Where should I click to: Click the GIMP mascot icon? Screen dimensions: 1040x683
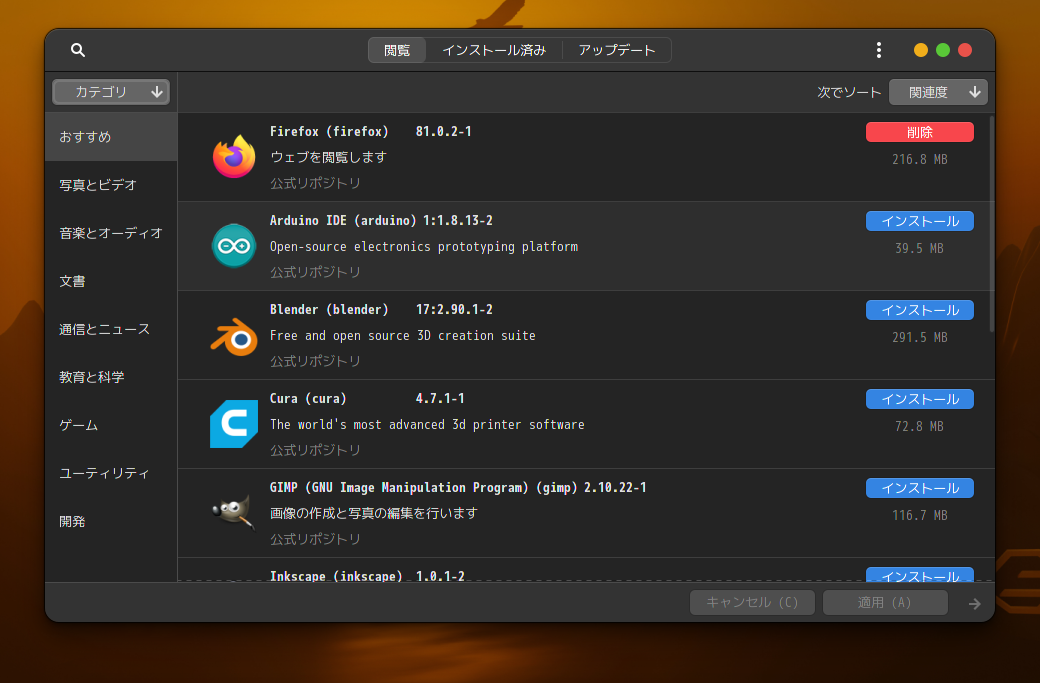(233, 512)
